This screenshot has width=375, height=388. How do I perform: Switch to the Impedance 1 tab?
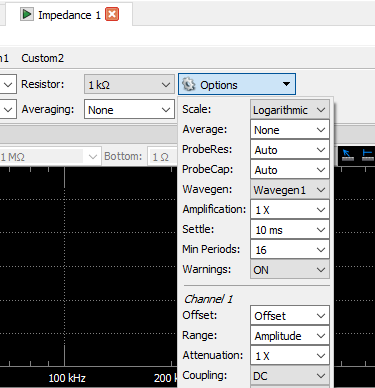[x=69, y=15]
